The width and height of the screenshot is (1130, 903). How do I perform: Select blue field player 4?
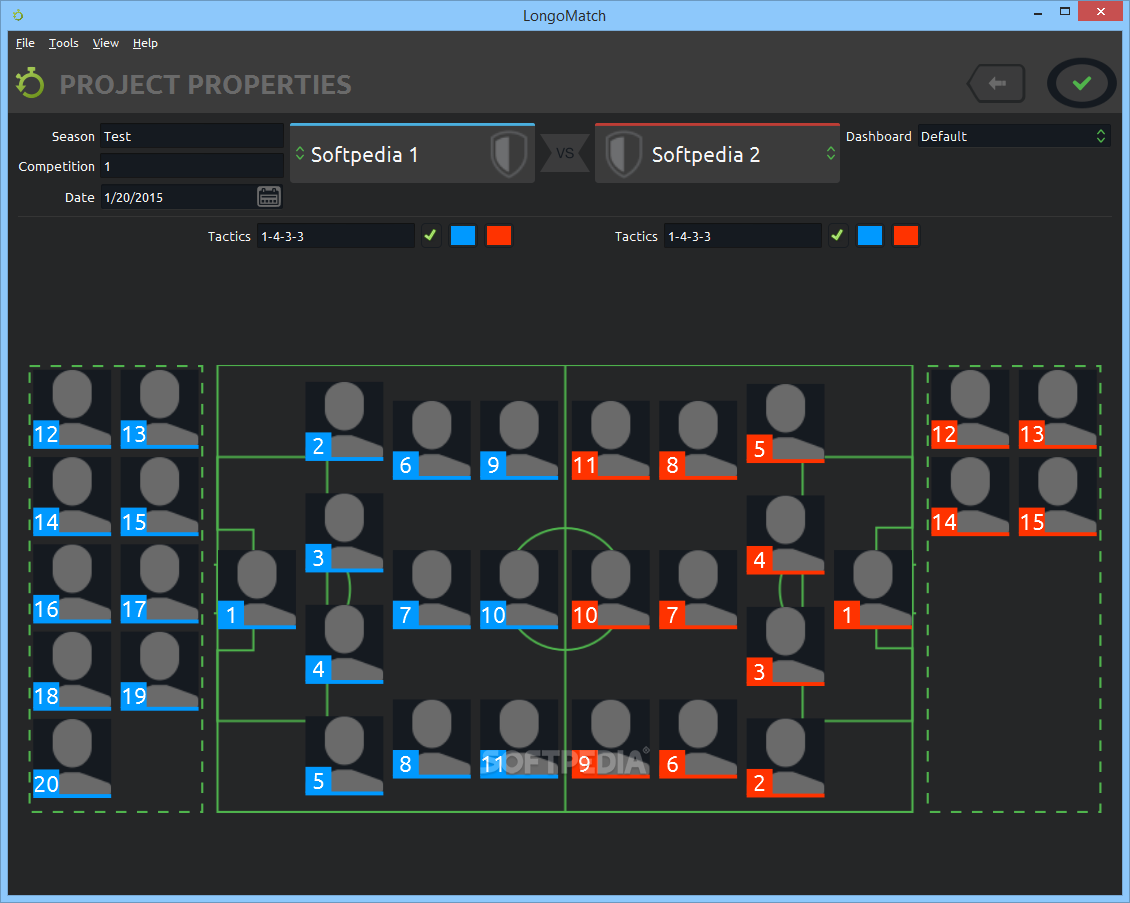pyautogui.click(x=344, y=644)
